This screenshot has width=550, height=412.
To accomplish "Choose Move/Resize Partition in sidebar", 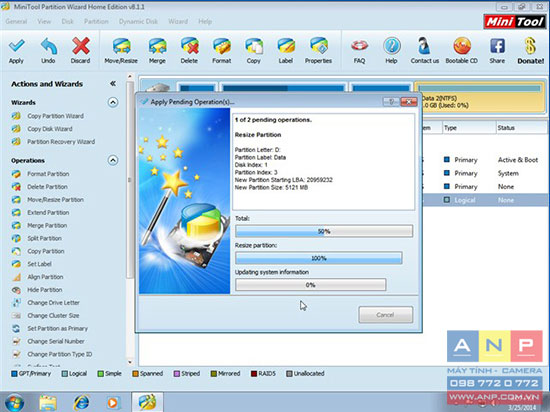I will [x=55, y=200].
